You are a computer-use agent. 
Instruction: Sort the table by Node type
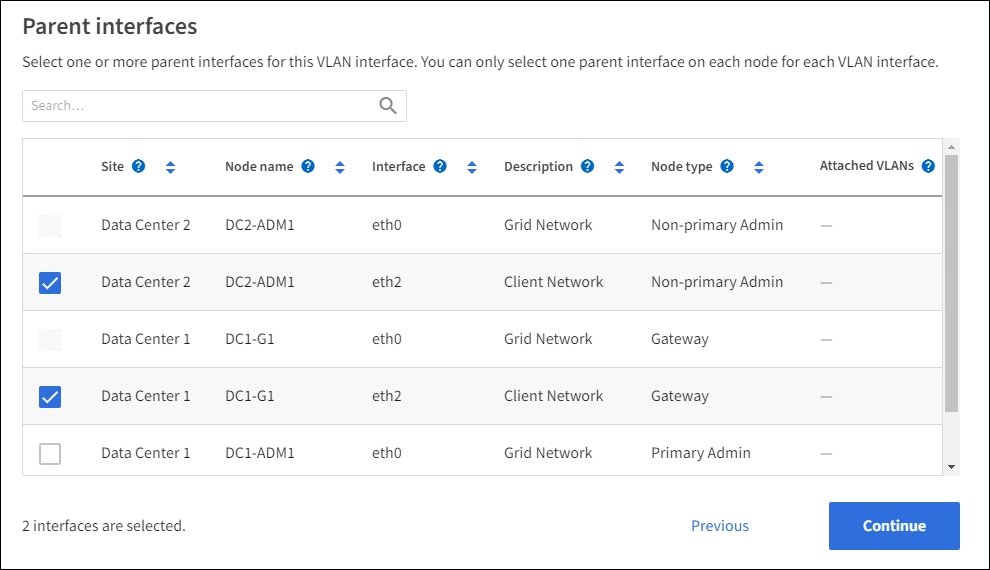click(758, 168)
